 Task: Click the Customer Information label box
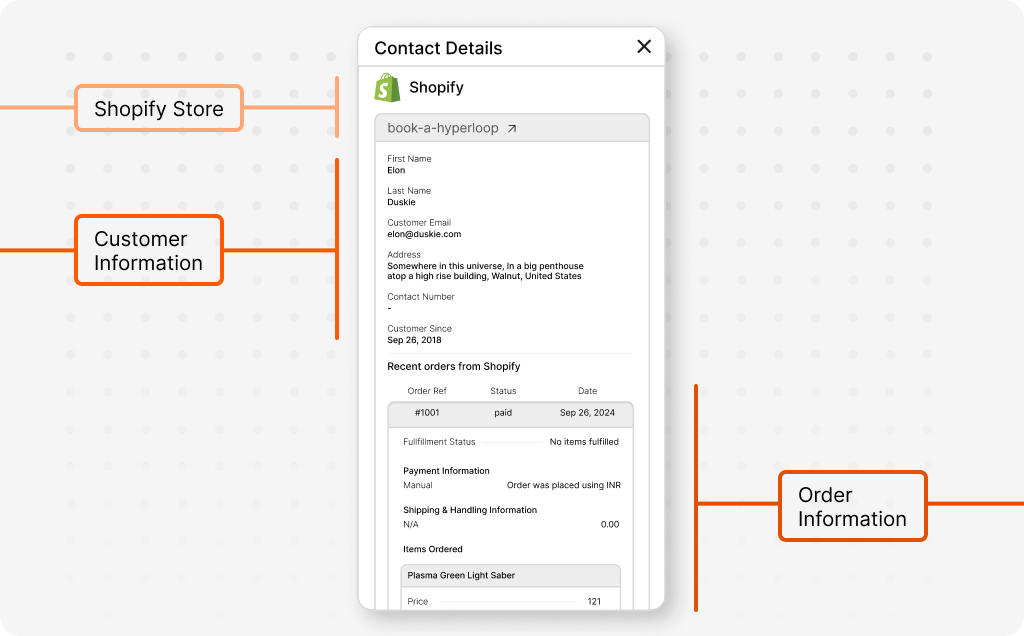pyautogui.click(x=148, y=250)
